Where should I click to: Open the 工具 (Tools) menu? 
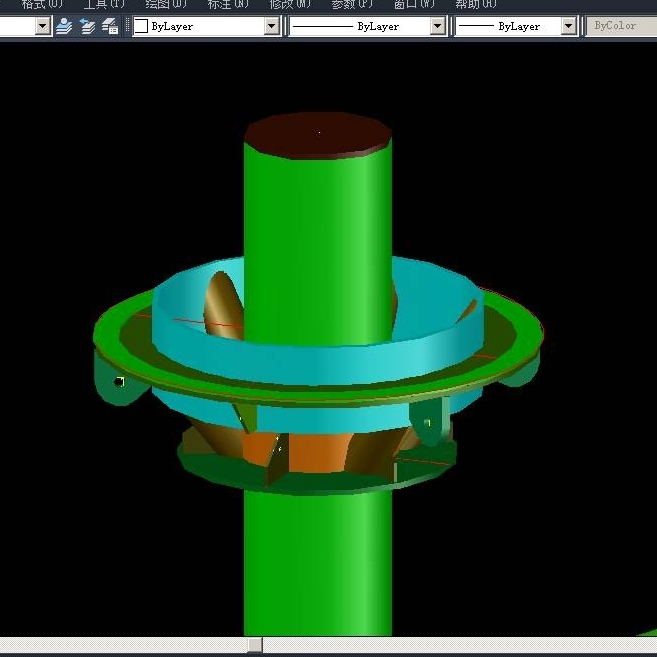(102, 4)
